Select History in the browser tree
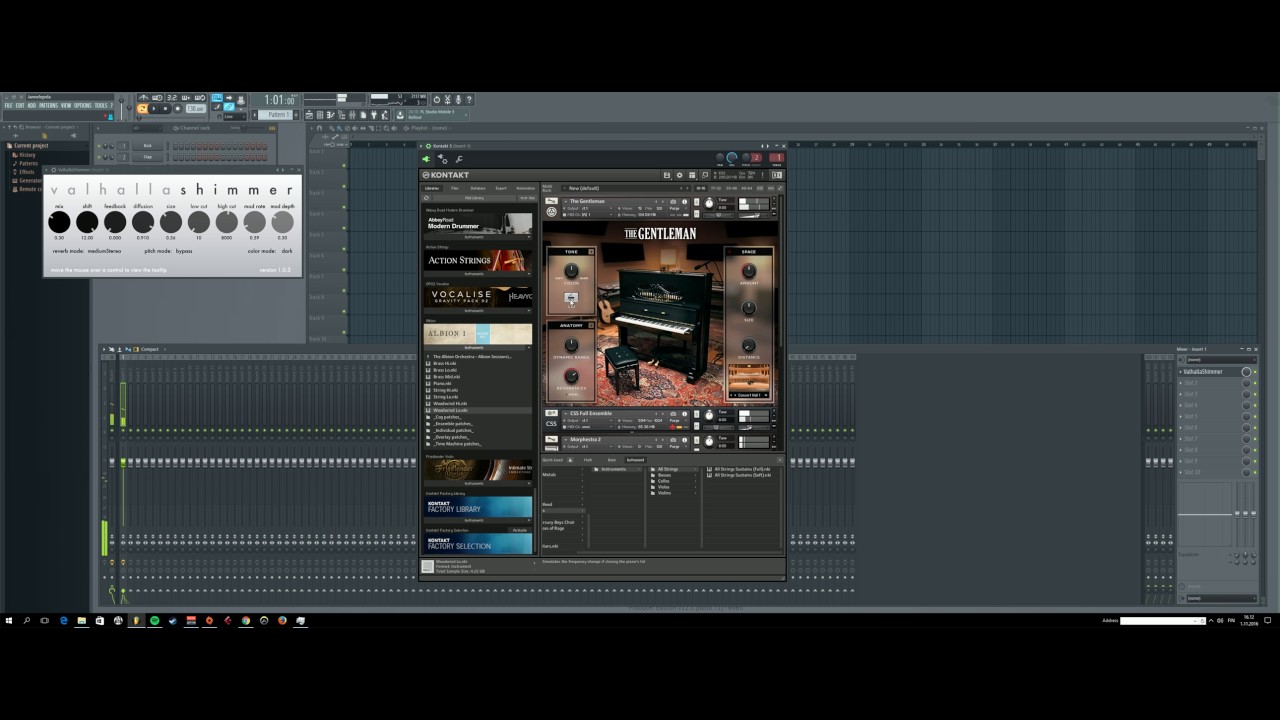 coord(27,155)
